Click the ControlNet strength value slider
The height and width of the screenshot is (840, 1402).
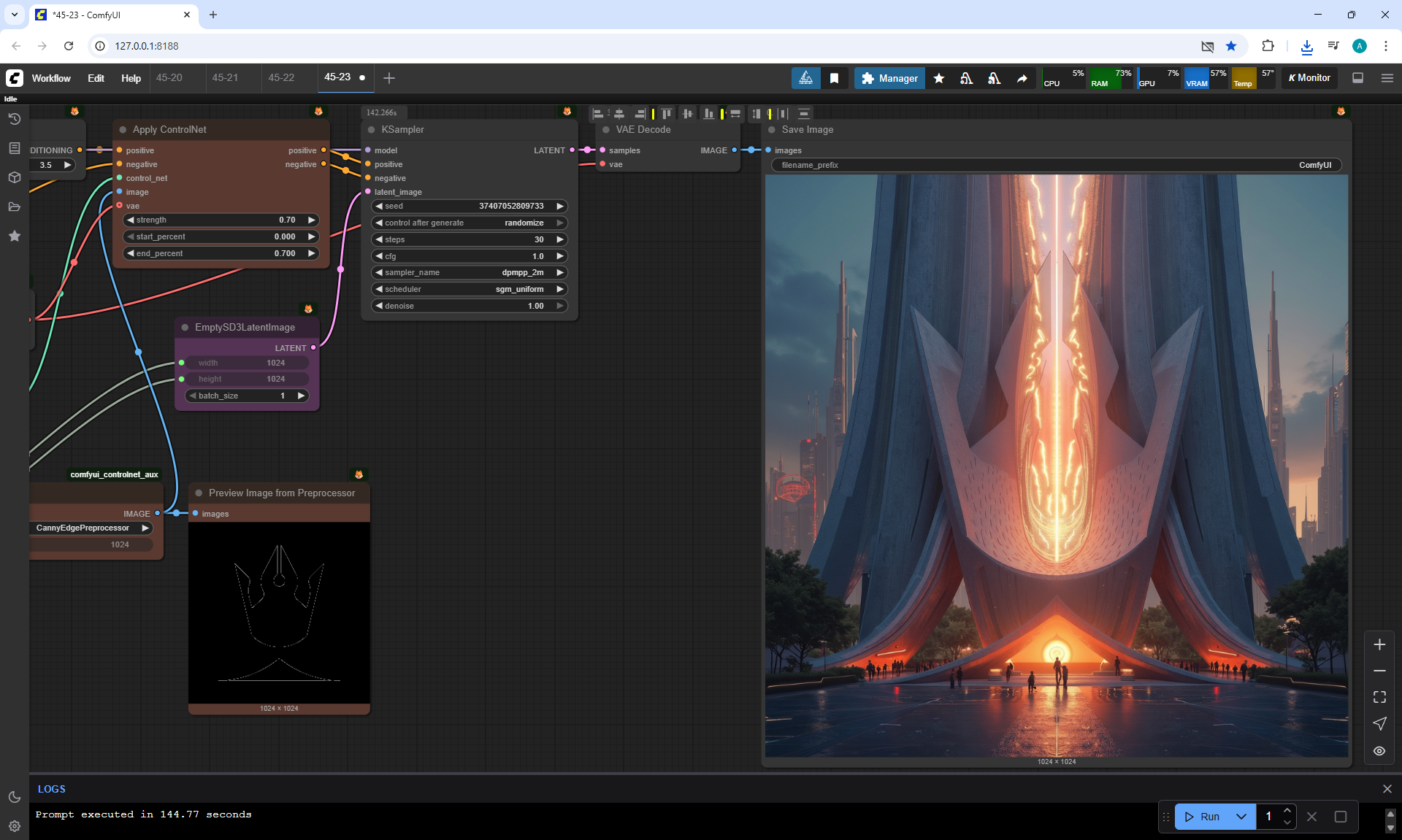[x=221, y=220]
